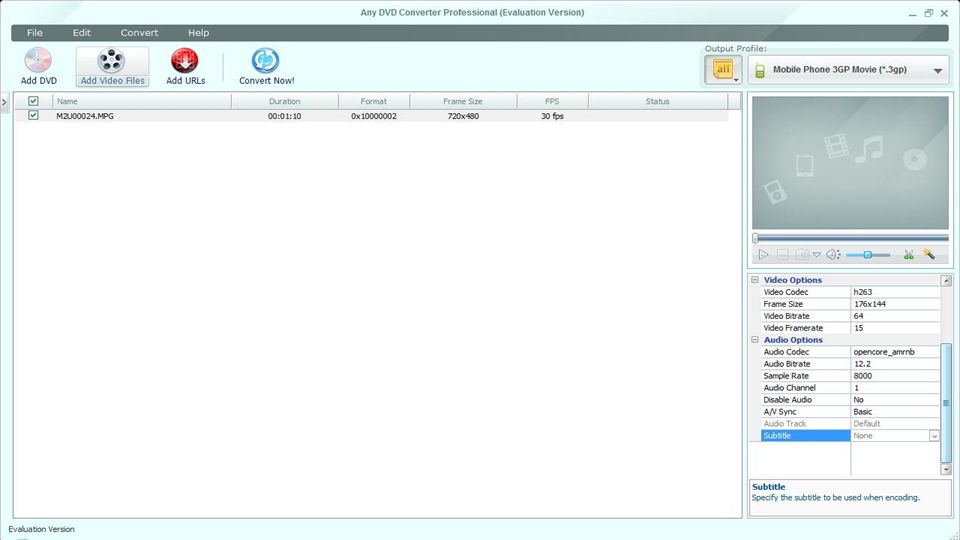The image size is (960, 540).
Task: Sort by the Frame Size column header
Action: click(463, 101)
